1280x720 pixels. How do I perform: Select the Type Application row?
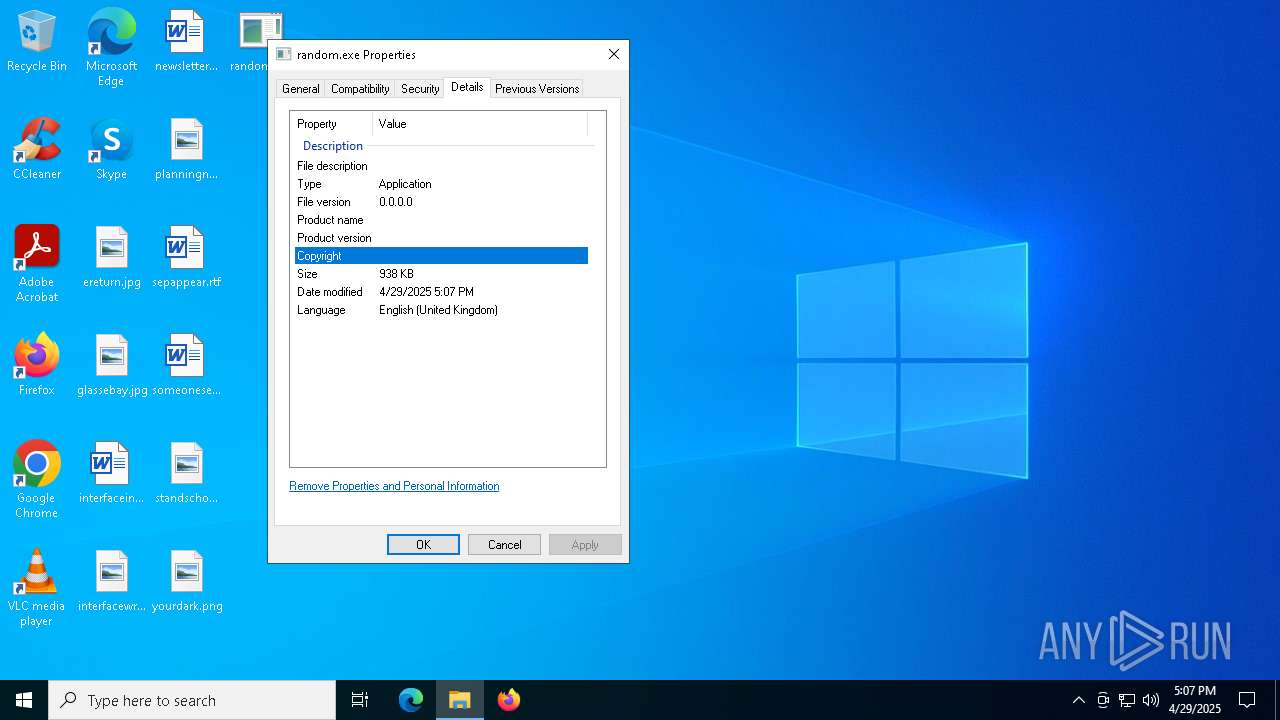(x=441, y=184)
